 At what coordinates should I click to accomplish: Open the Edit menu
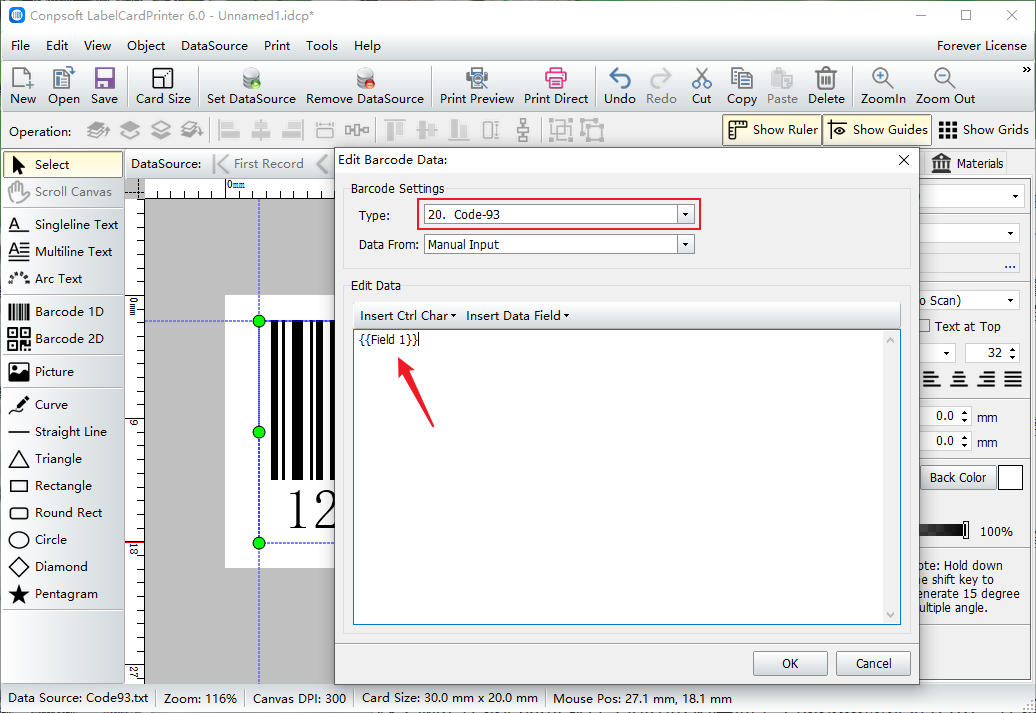click(57, 46)
